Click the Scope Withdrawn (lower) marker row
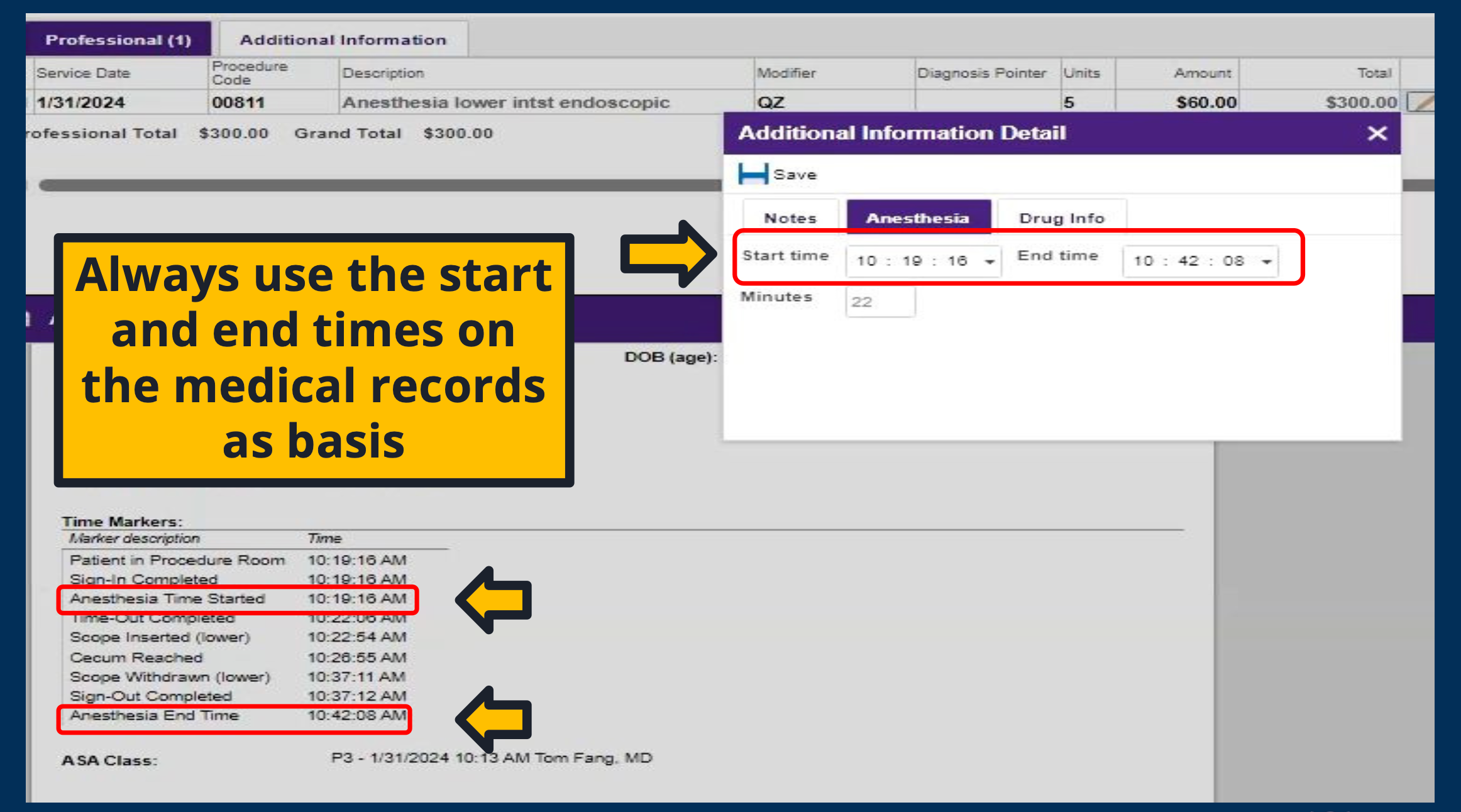The height and width of the screenshot is (812, 1461). (x=238, y=677)
